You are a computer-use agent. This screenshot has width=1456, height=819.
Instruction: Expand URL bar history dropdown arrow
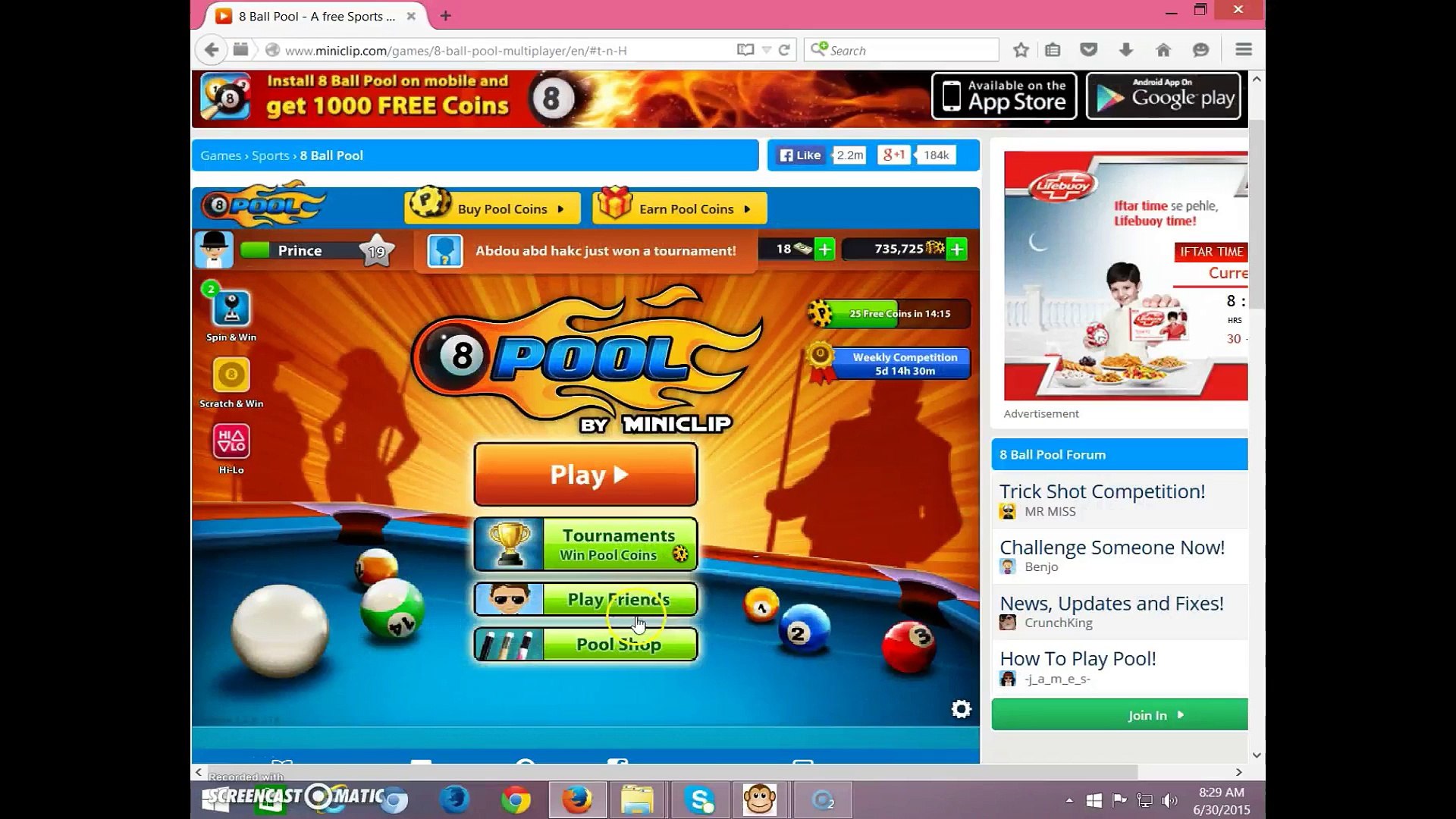click(x=767, y=50)
